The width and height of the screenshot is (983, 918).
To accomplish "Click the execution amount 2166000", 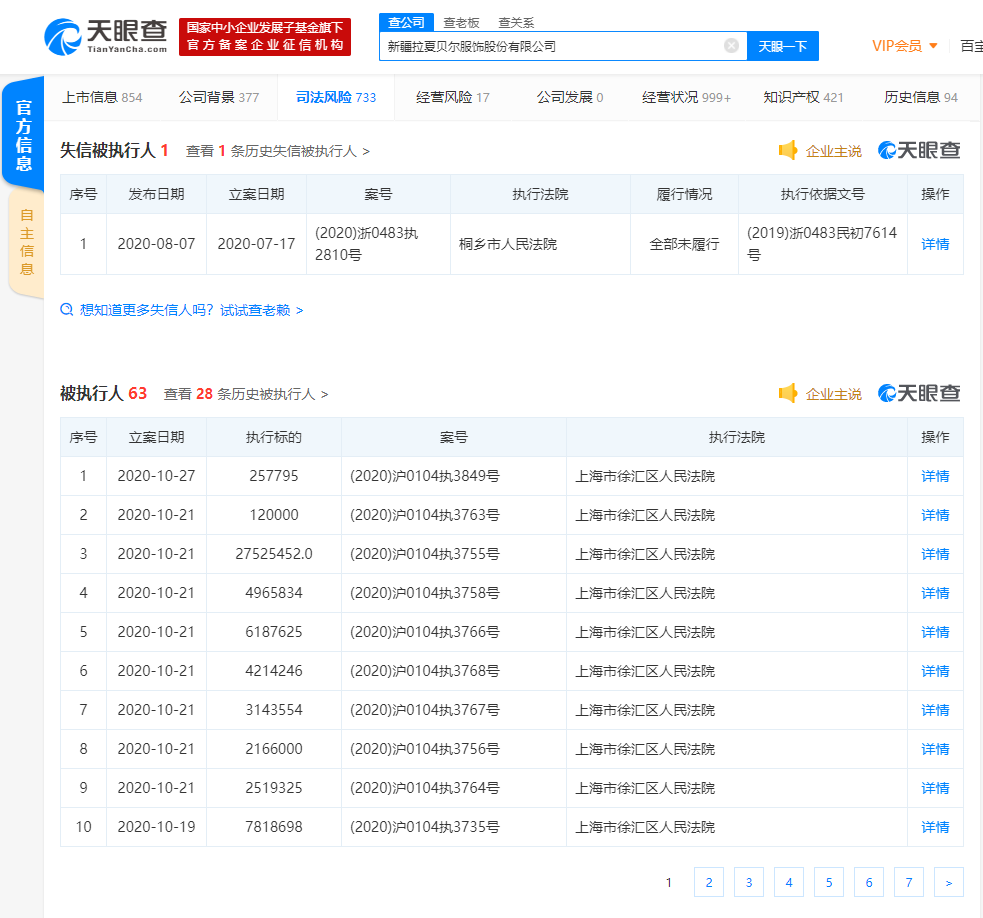I will [274, 749].
